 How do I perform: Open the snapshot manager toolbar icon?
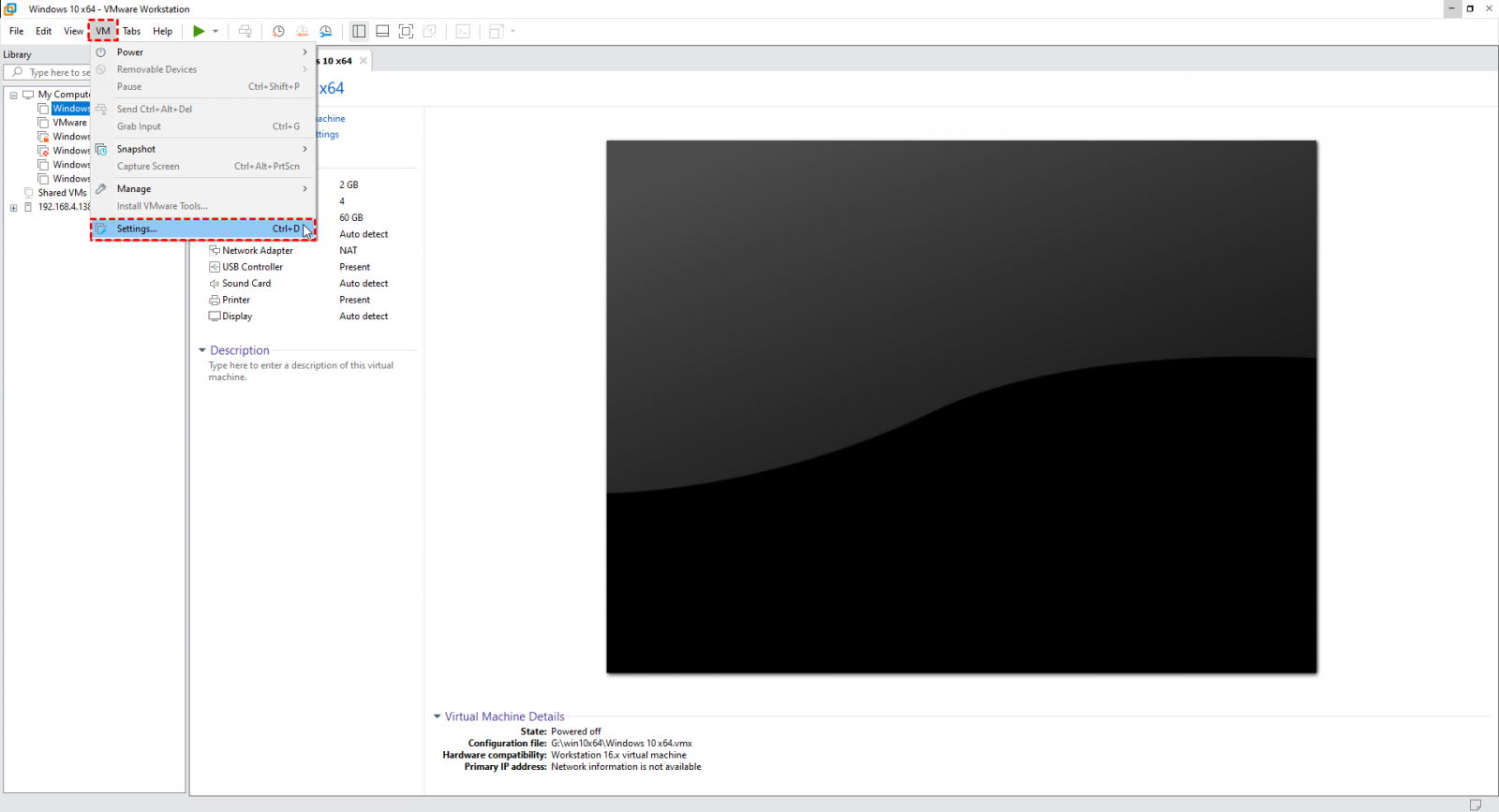(x=326, y=31)
